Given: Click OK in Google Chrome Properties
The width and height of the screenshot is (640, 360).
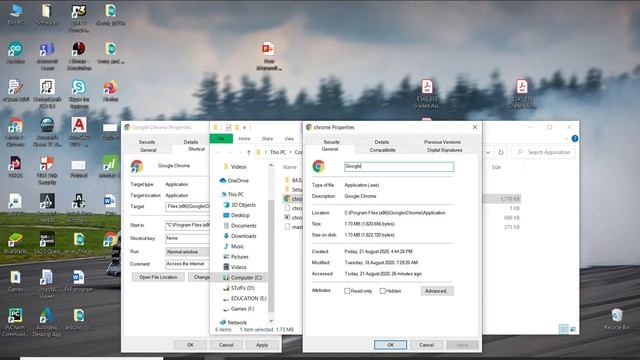Looking at the screenshot, I should pos(190,345).
